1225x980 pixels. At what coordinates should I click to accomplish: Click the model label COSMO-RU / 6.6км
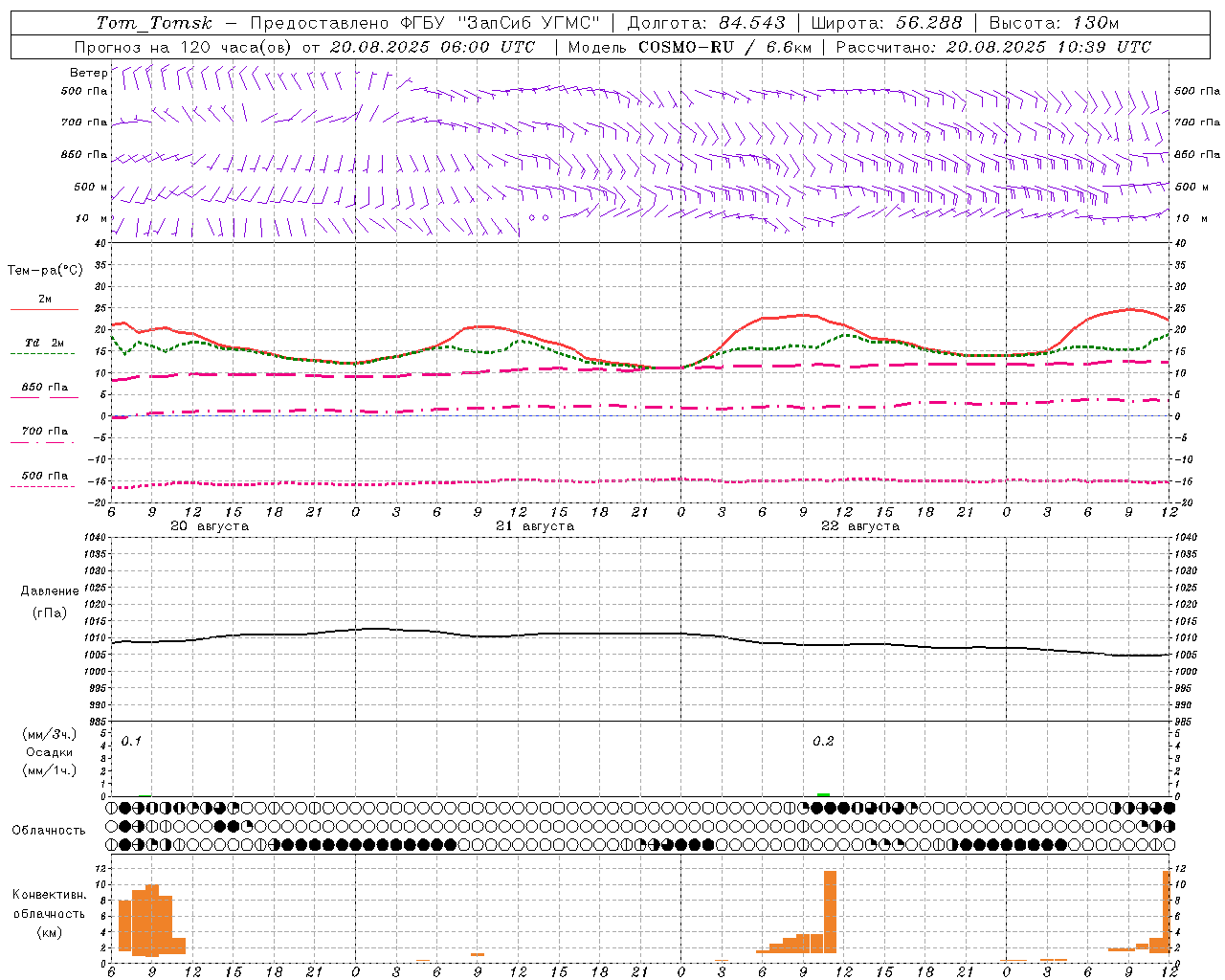click(x=724, y=47)
